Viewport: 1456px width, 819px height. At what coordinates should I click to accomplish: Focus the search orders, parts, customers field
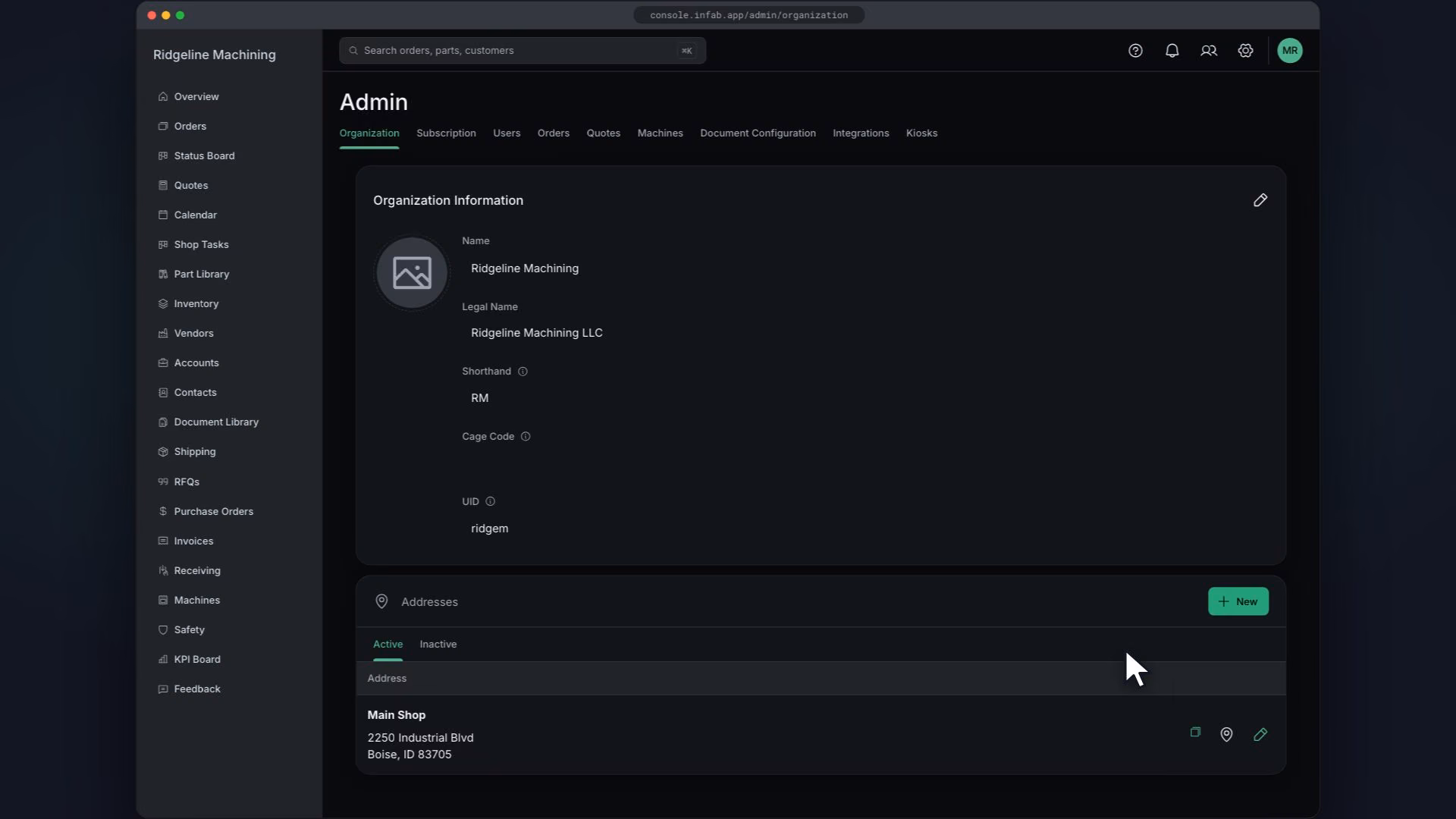[x=522, y=51]
